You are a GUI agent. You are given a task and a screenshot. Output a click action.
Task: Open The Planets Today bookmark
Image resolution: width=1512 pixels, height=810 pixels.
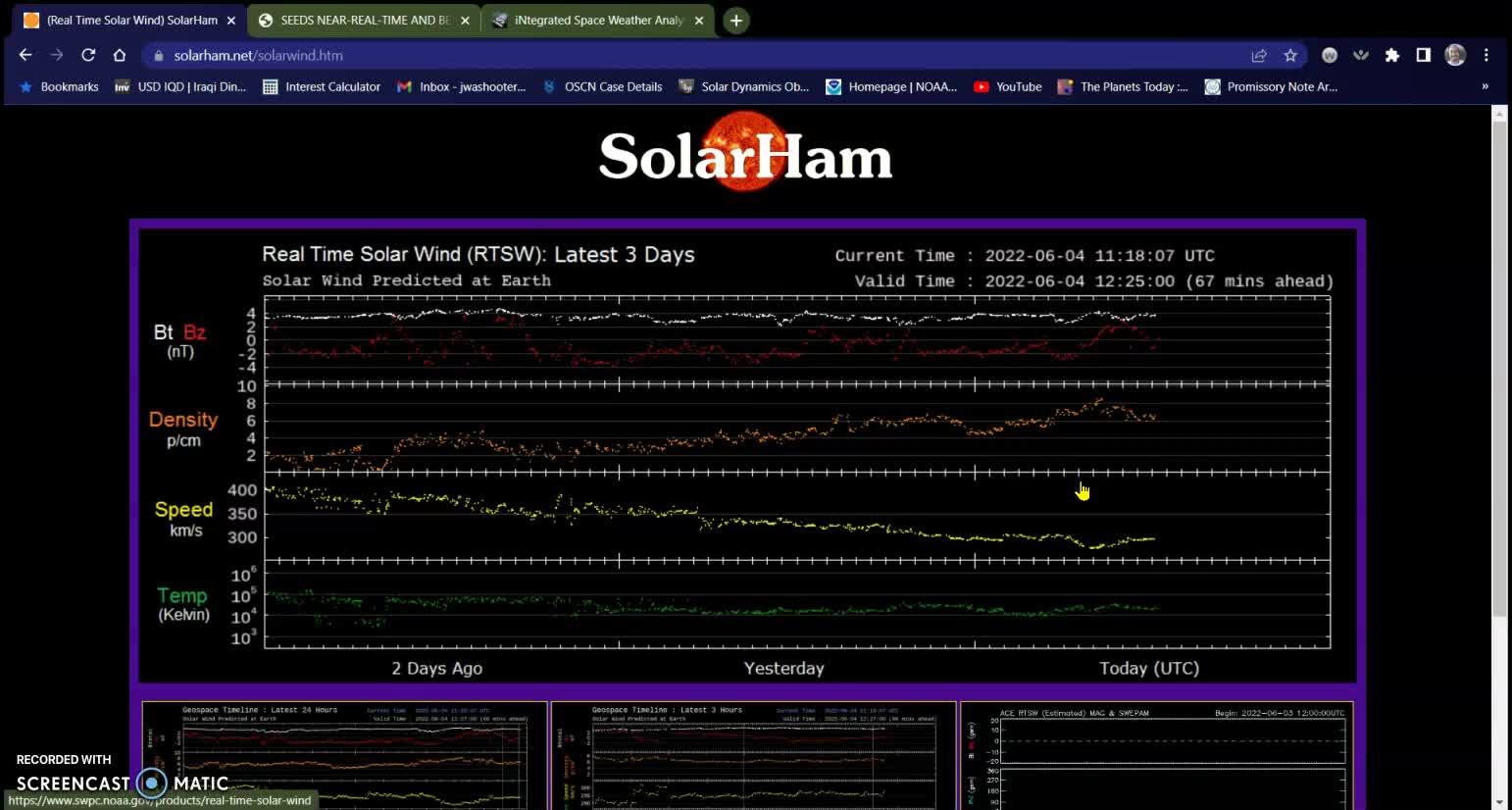point(1123,86)
